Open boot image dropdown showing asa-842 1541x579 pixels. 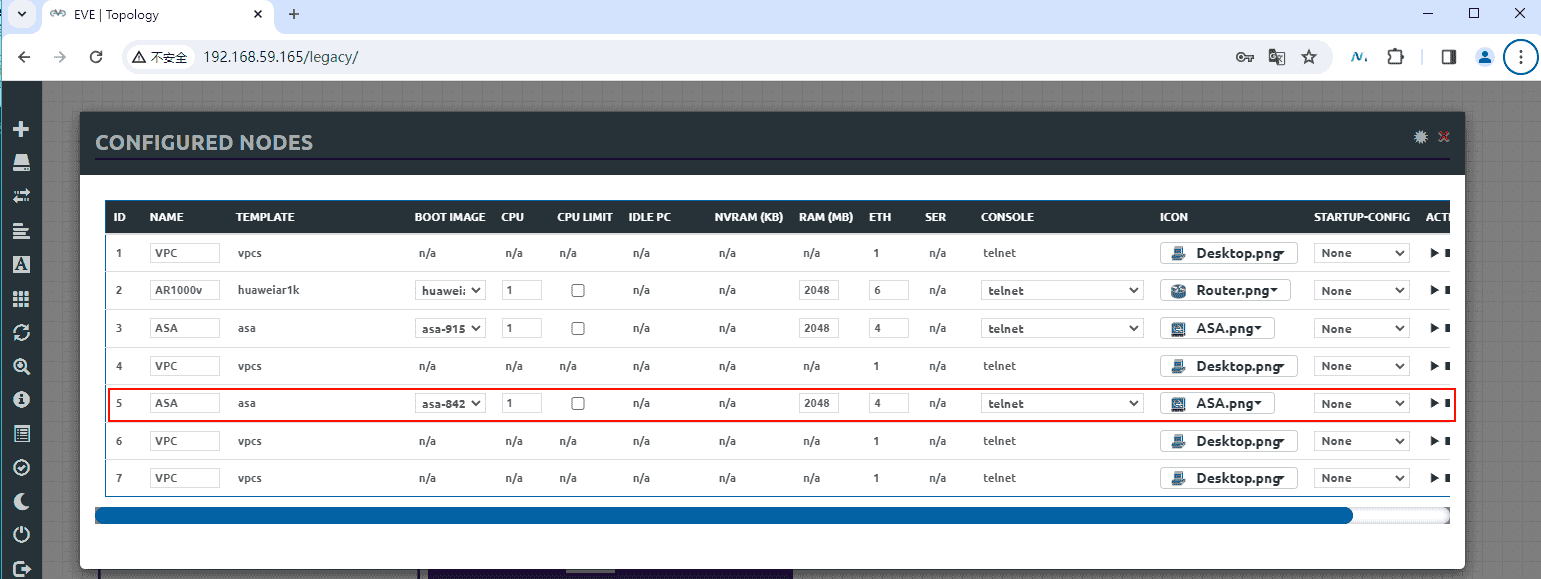click(450, 404)
